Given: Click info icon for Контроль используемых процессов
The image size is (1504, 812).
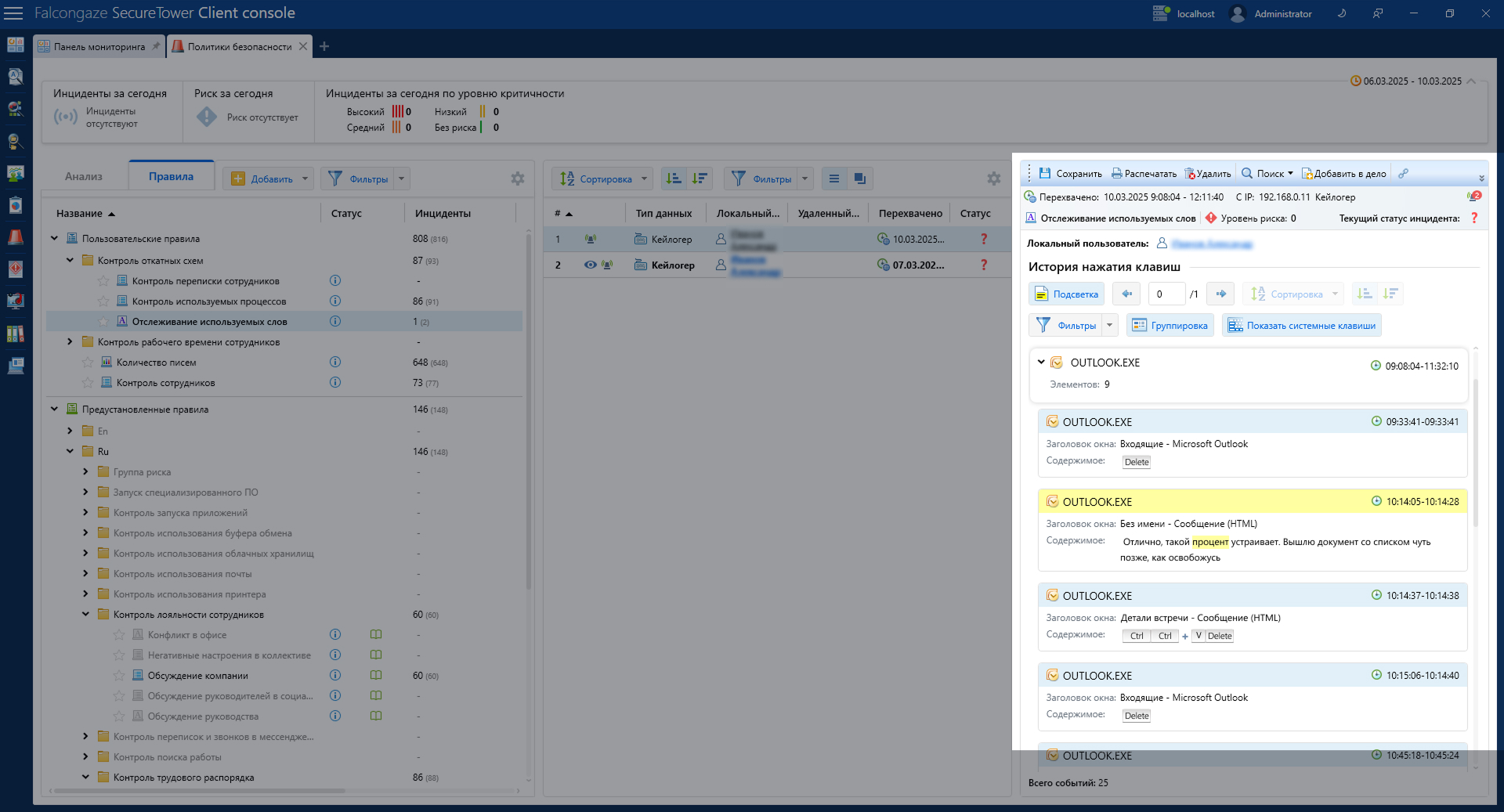Looking at the screenshot, I should (335, 301).
